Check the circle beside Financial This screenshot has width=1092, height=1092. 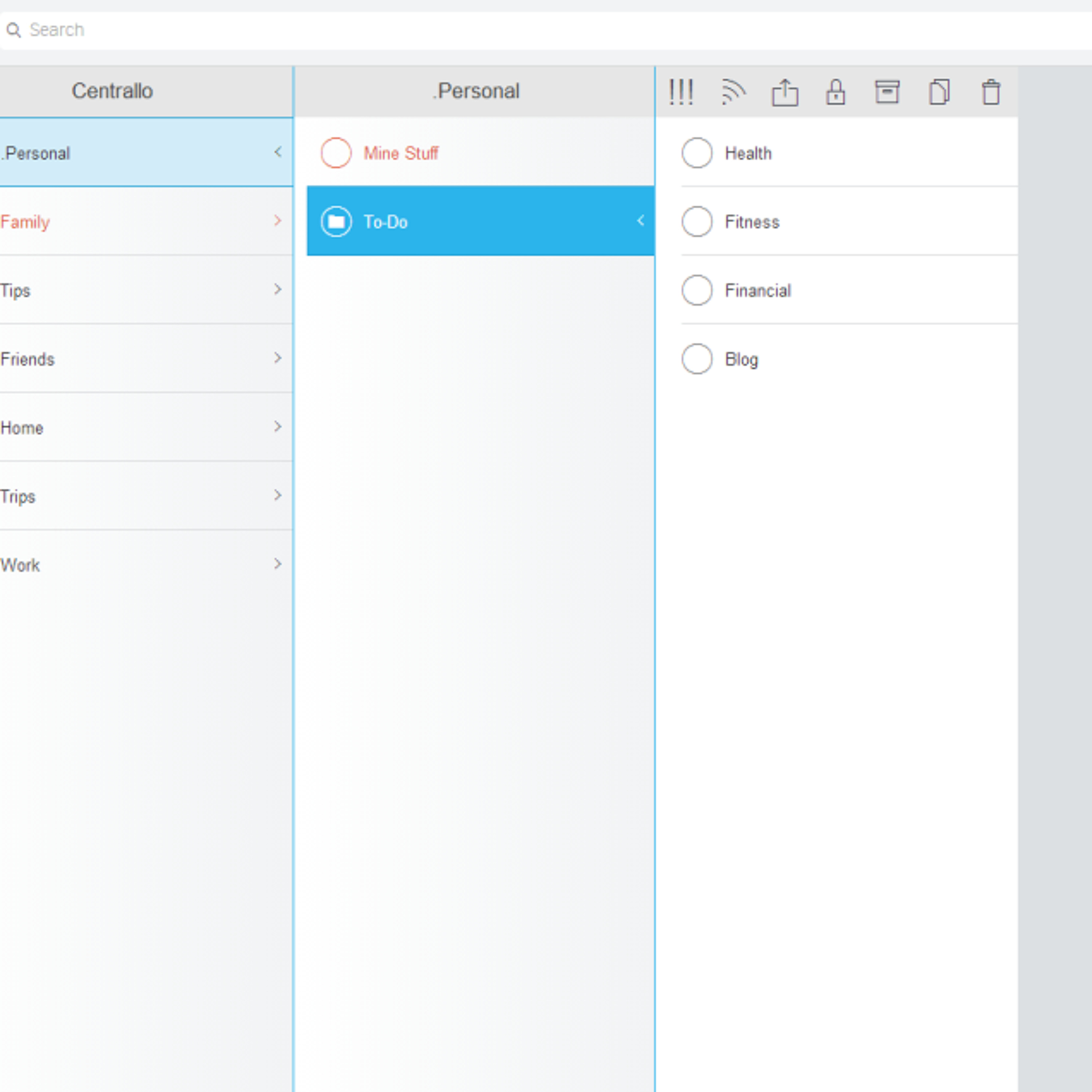click(696, 290)
